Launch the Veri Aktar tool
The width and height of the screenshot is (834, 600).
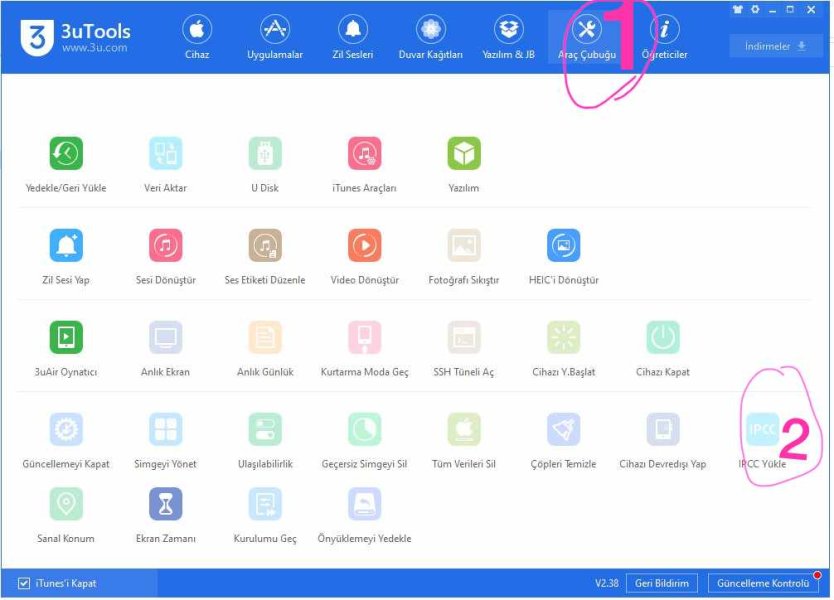[x=165, y=153]
